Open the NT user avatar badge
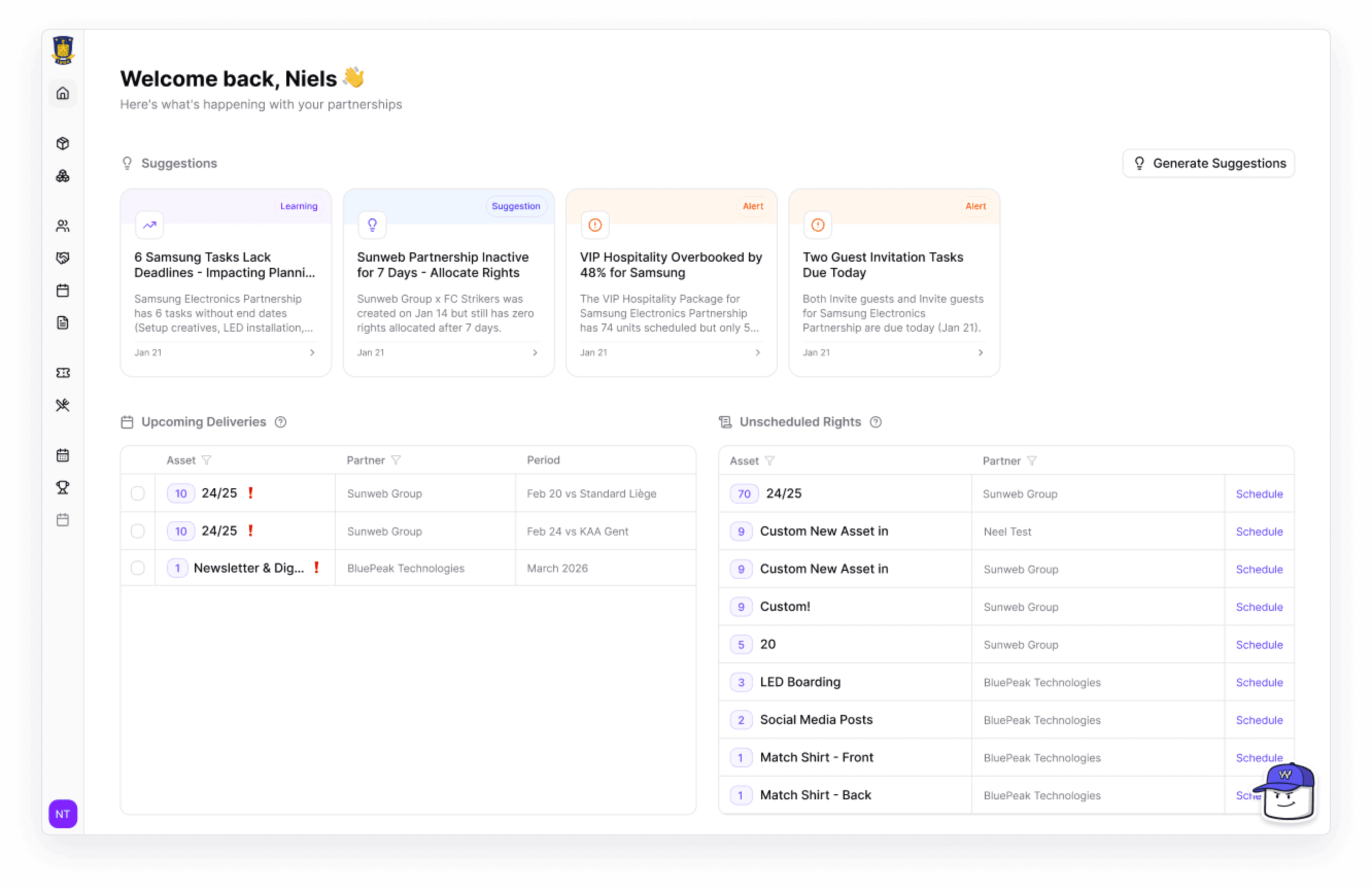Image resolution: width=1372 pixels, height=889 pixels. coord(62,814)
